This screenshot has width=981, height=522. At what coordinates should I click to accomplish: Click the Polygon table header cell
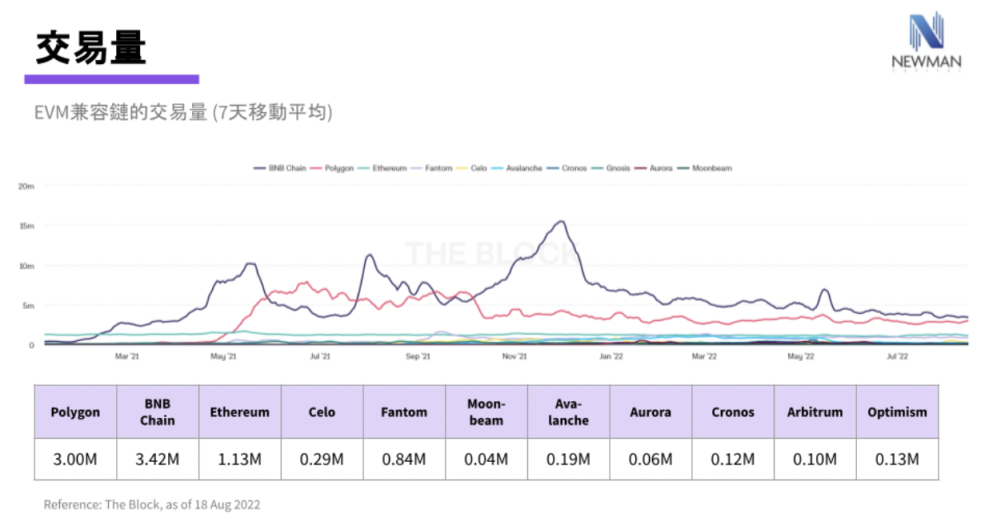(75, 412)
